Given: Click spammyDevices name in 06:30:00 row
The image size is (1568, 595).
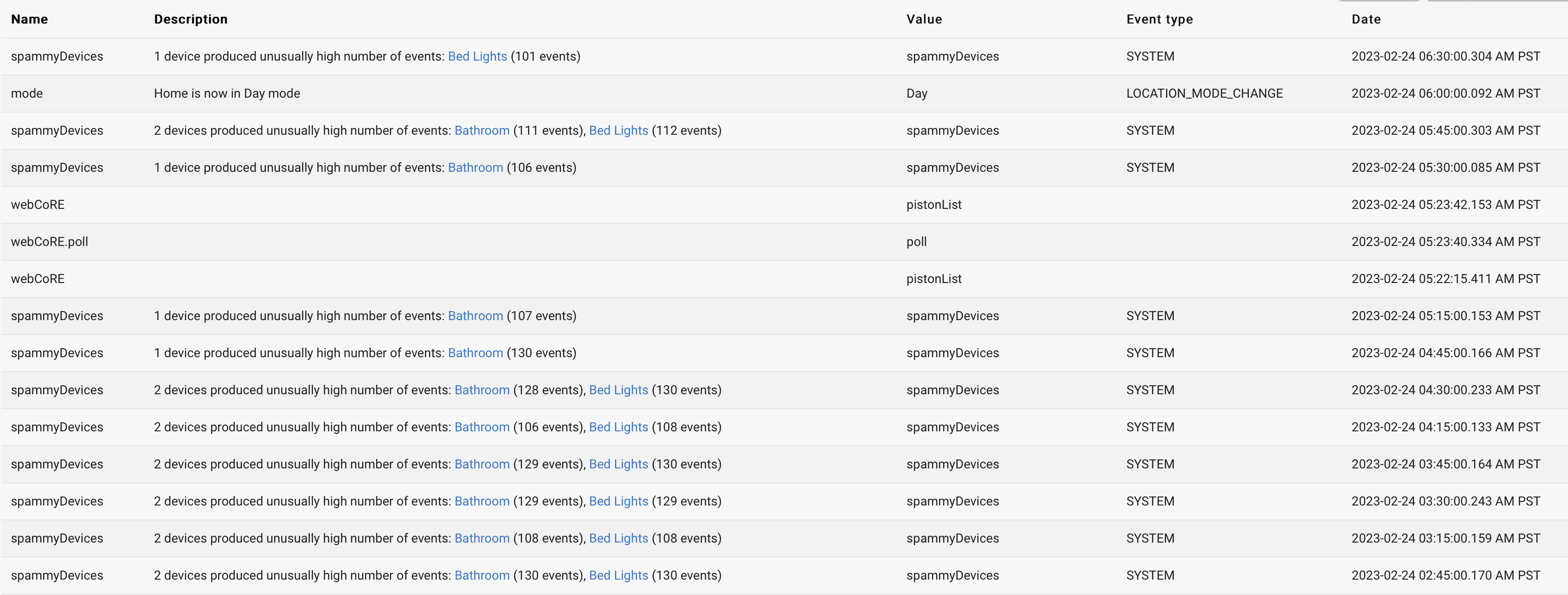Looking at the screenshot, I should (x=57, y=57).
